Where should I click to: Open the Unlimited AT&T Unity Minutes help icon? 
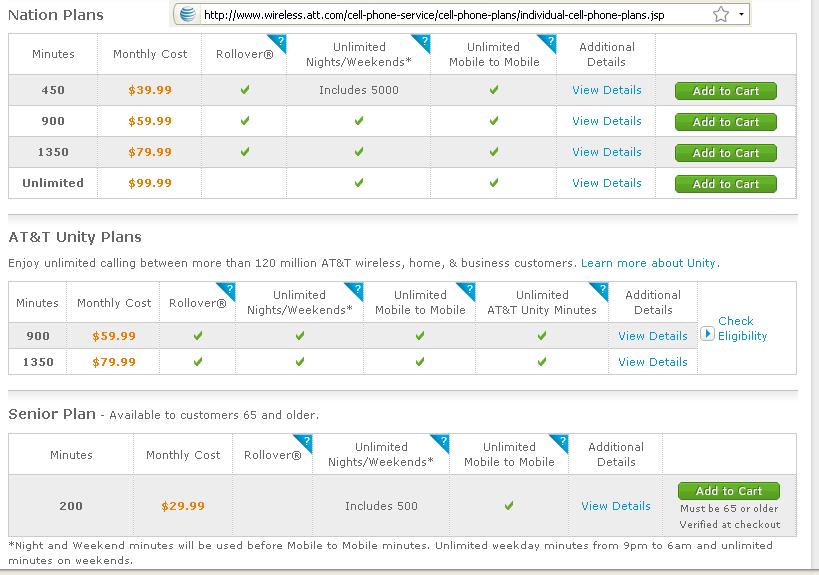tap(602, 290)
